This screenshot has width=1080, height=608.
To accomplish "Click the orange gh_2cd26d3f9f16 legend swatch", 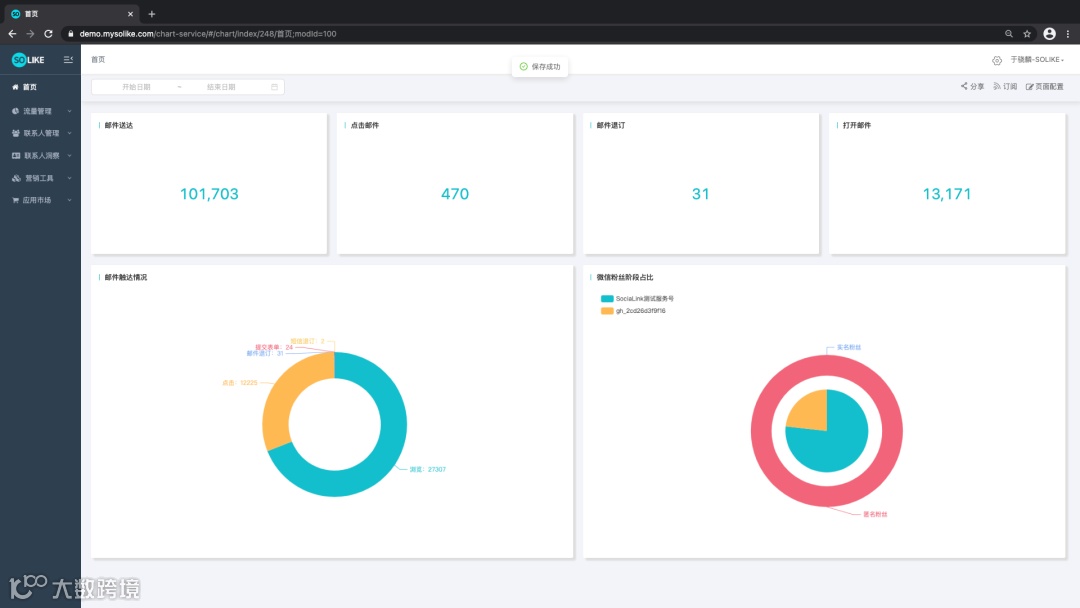I will [x=607, y=311].
